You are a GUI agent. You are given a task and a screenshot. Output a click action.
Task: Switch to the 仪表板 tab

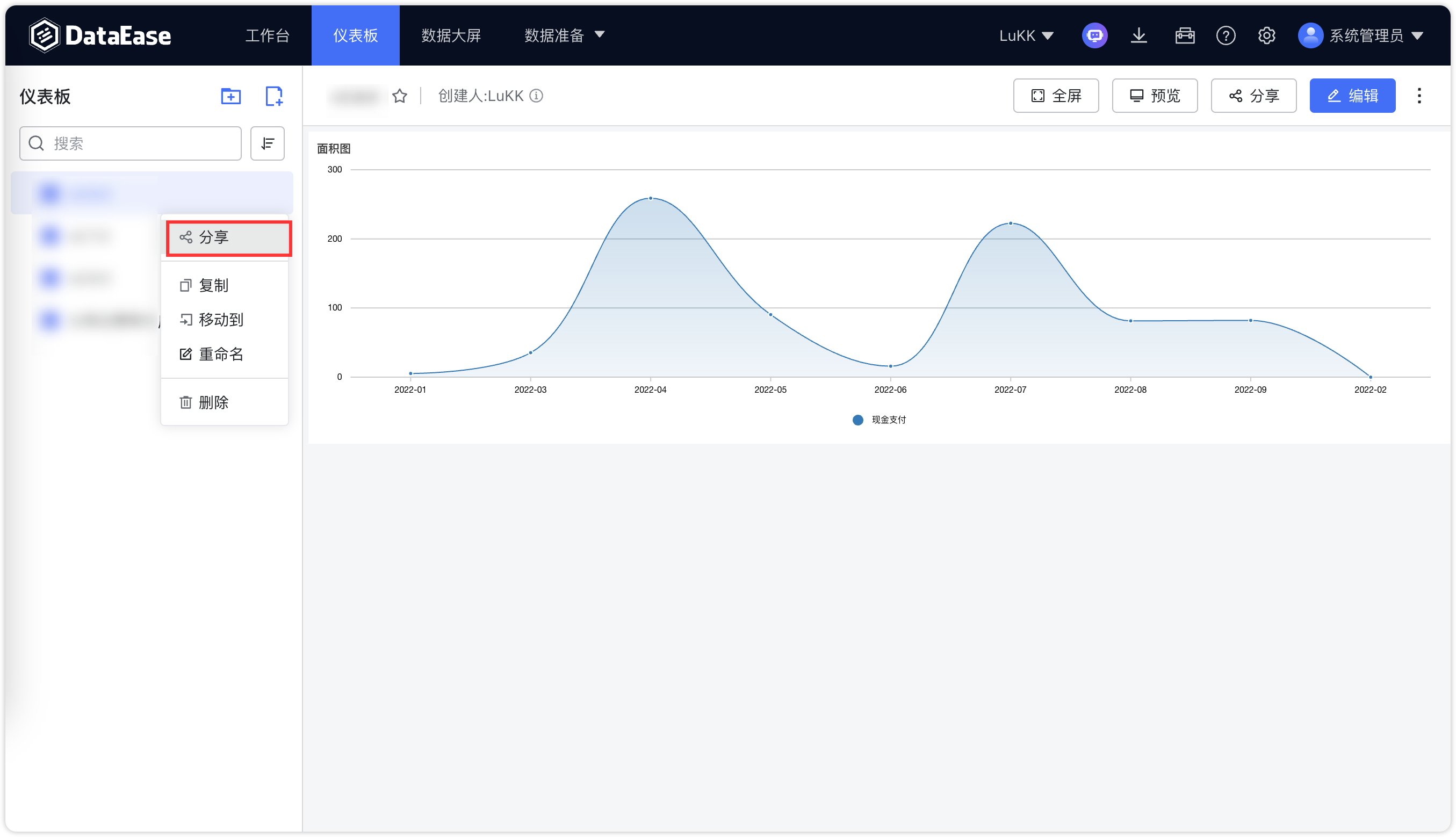[355, 35]
